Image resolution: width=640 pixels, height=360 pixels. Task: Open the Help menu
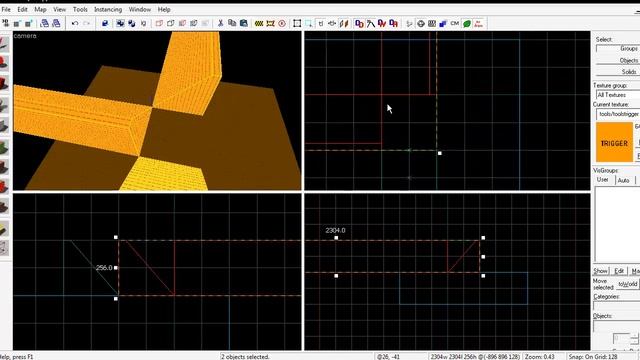coord(164,9)
